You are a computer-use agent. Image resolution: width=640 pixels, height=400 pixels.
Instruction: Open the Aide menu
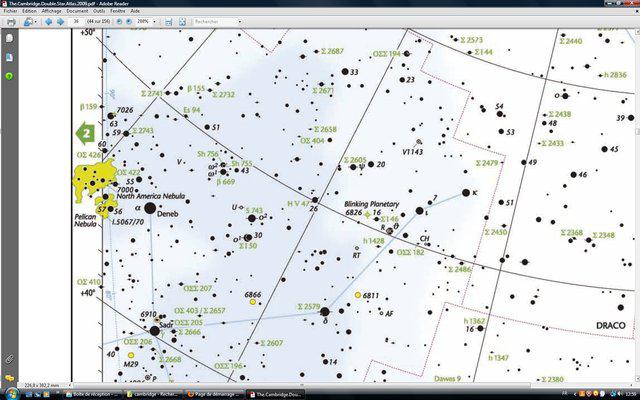(x=135, y=11)
